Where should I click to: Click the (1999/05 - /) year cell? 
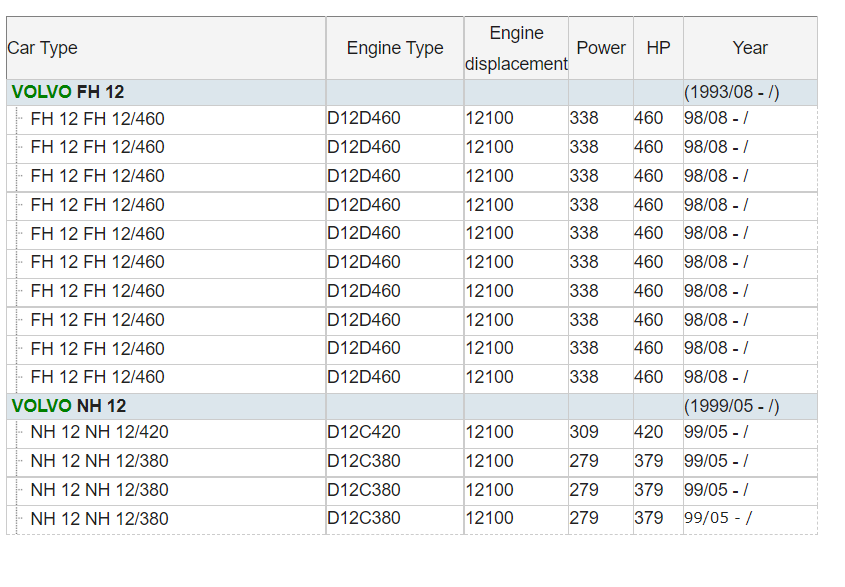click(750, 406)
